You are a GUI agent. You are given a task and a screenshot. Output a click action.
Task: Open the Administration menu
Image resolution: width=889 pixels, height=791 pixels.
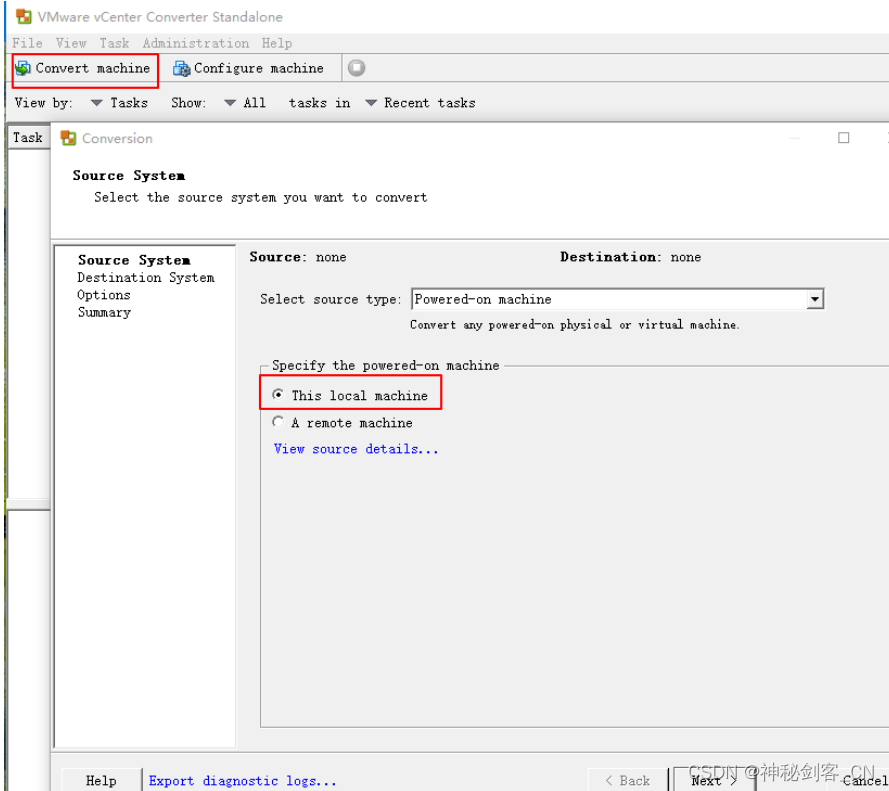tap(196, 43)
